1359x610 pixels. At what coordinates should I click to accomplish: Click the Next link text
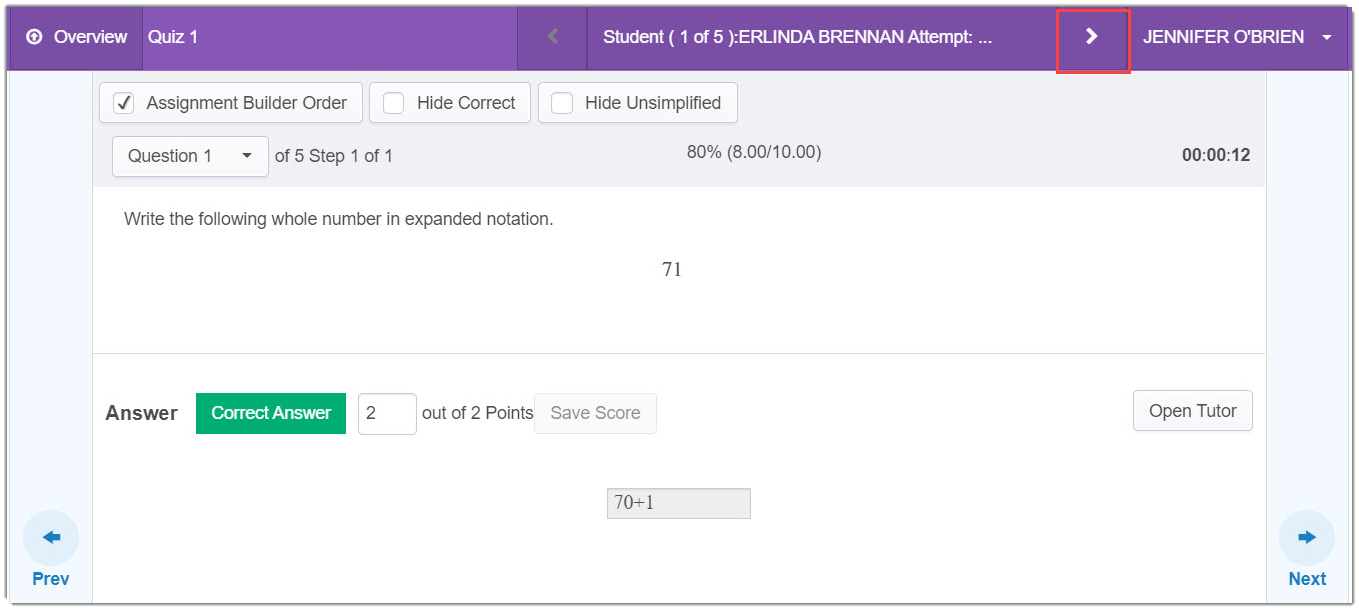[1306, 579]
